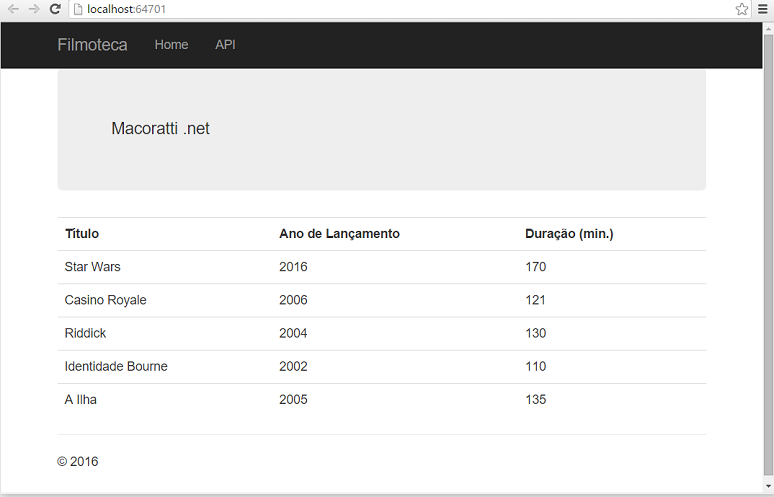Select the Casino Royale table row
This screenshot has width=774, height=497.
[x=382, y=300]
